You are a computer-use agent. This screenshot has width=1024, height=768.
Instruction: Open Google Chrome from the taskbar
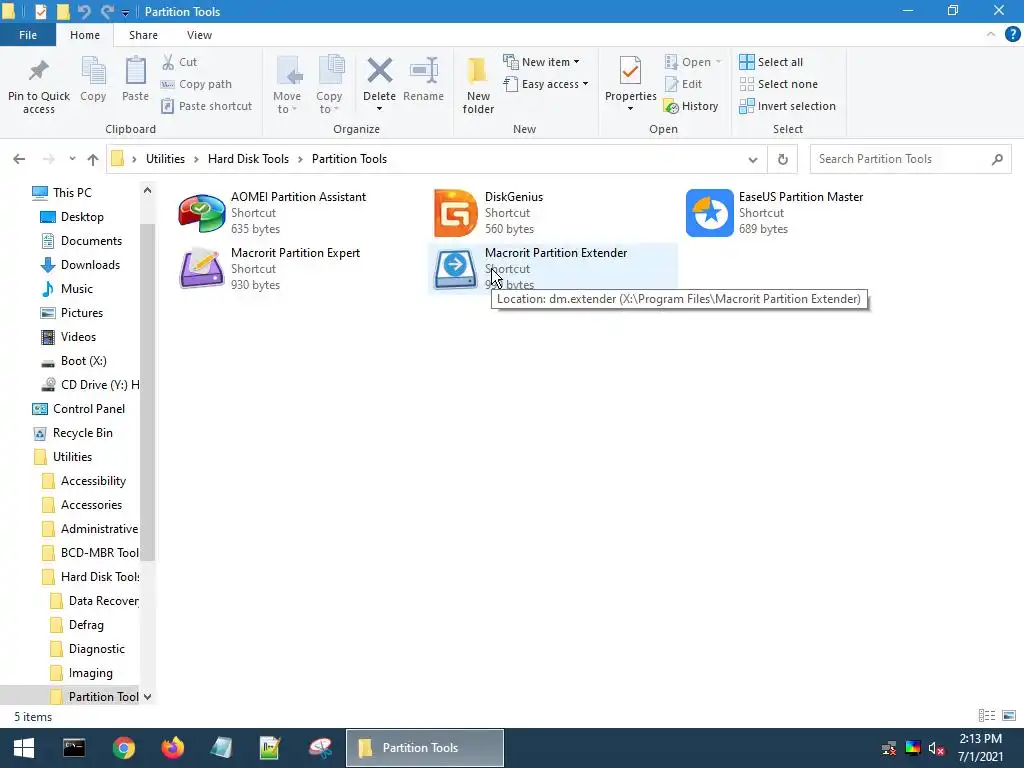pos(123,748)
